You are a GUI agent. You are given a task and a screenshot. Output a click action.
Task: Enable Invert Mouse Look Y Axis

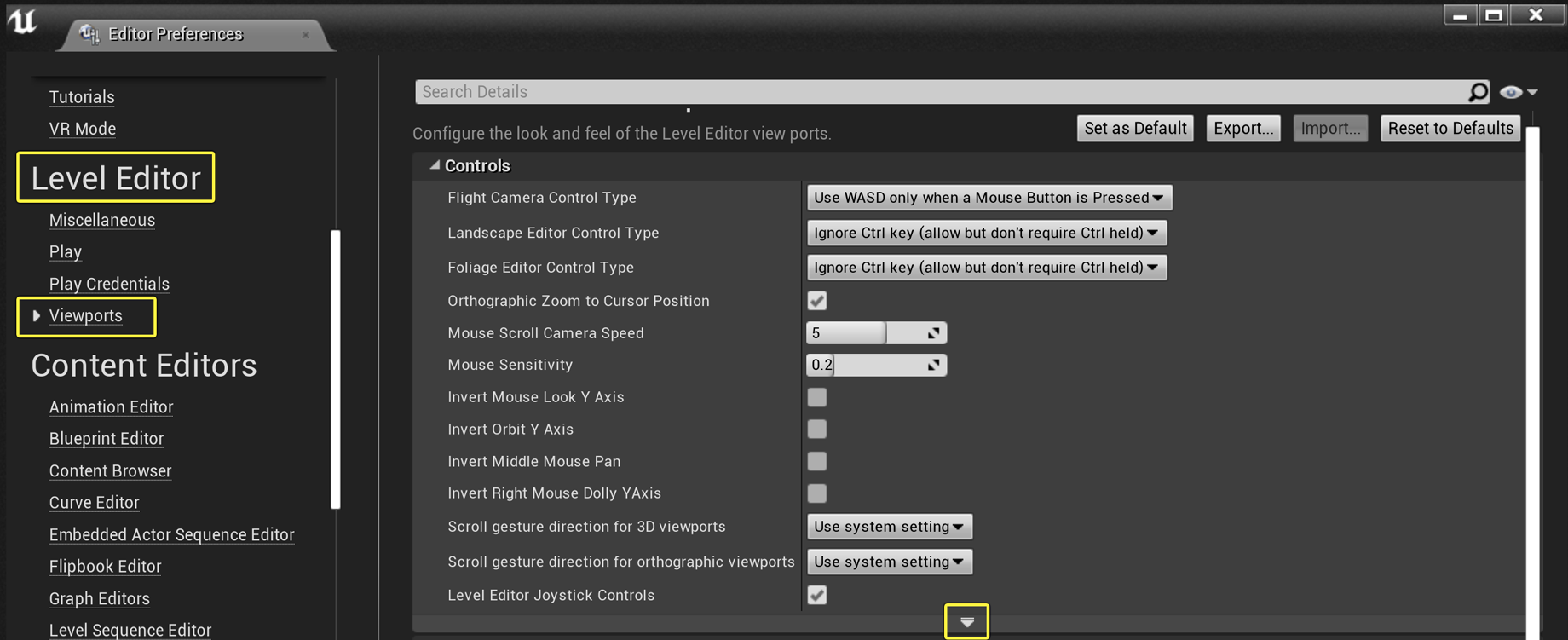tap(817, 397)
